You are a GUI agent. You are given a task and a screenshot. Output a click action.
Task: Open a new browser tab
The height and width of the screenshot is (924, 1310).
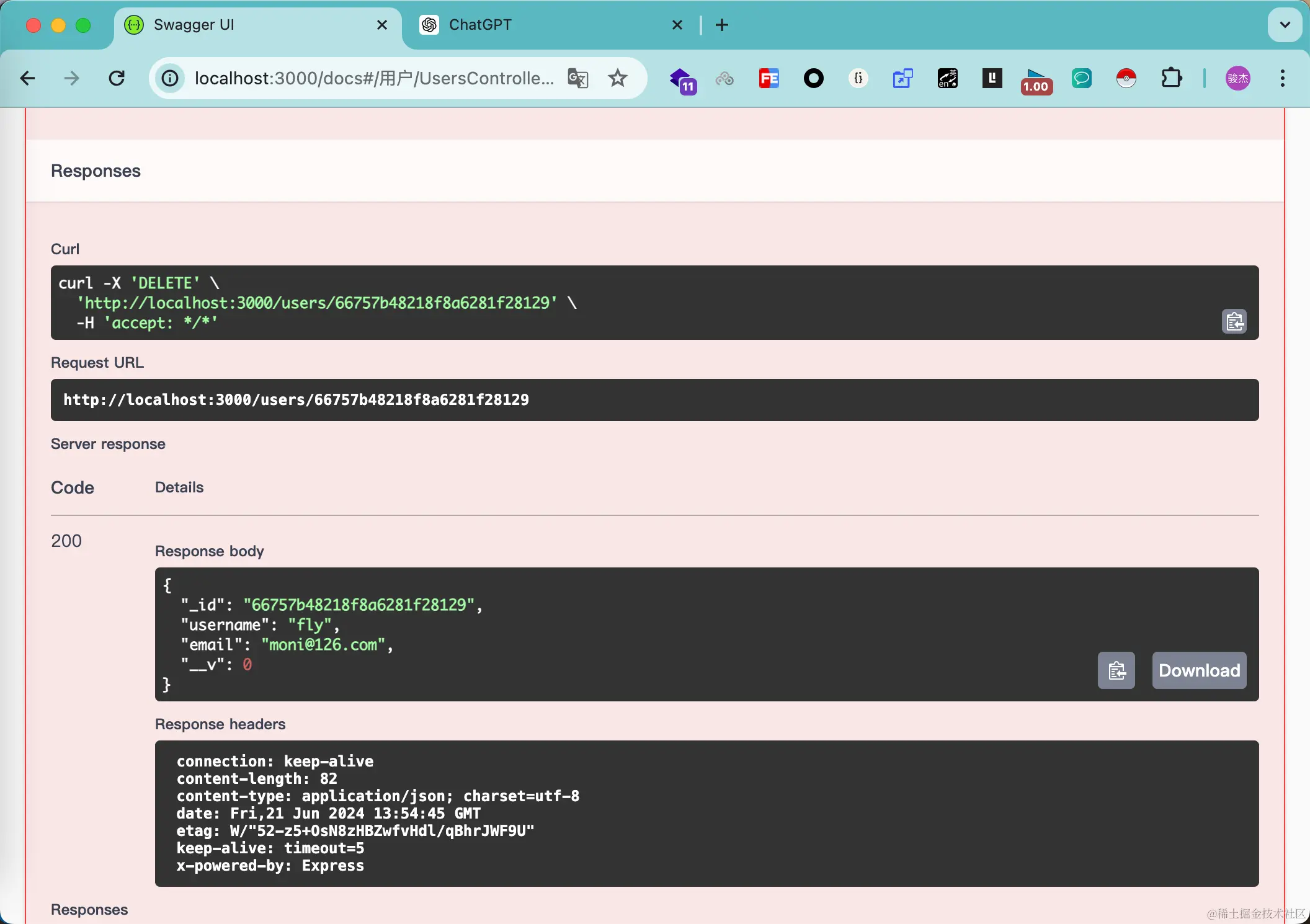(x=722, y=25)
